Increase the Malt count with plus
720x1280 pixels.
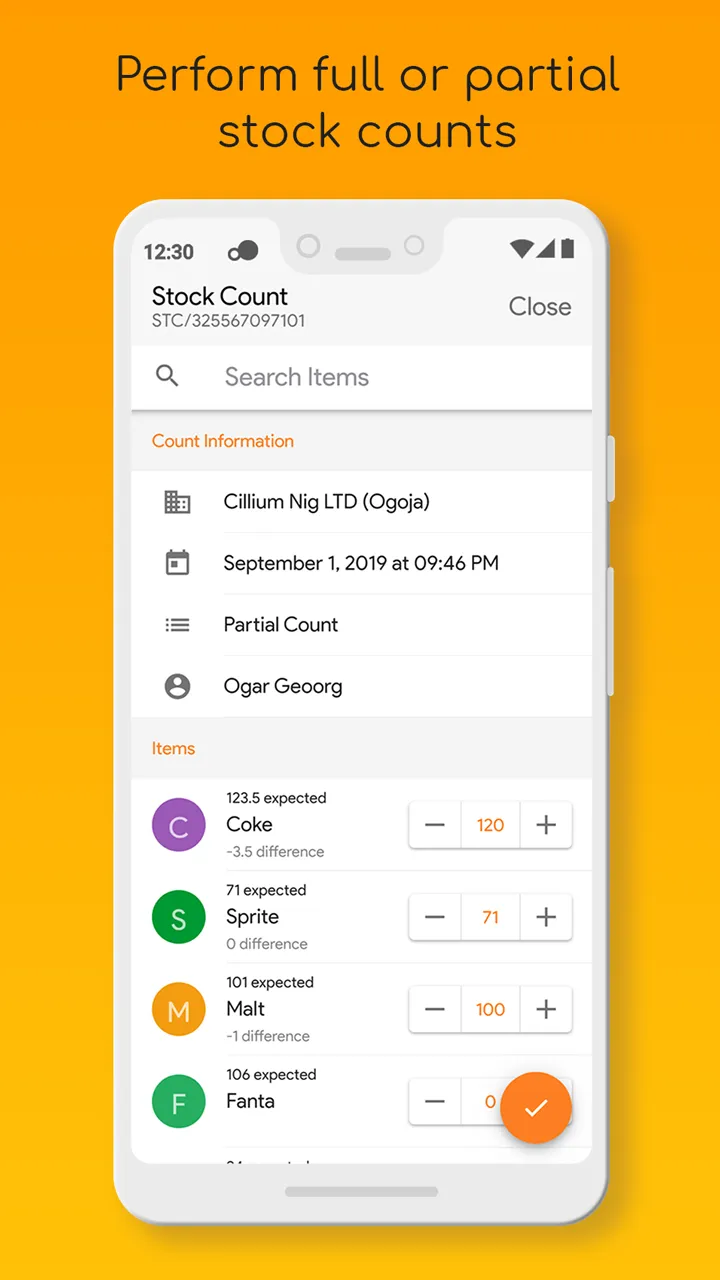click(546, 1009)
